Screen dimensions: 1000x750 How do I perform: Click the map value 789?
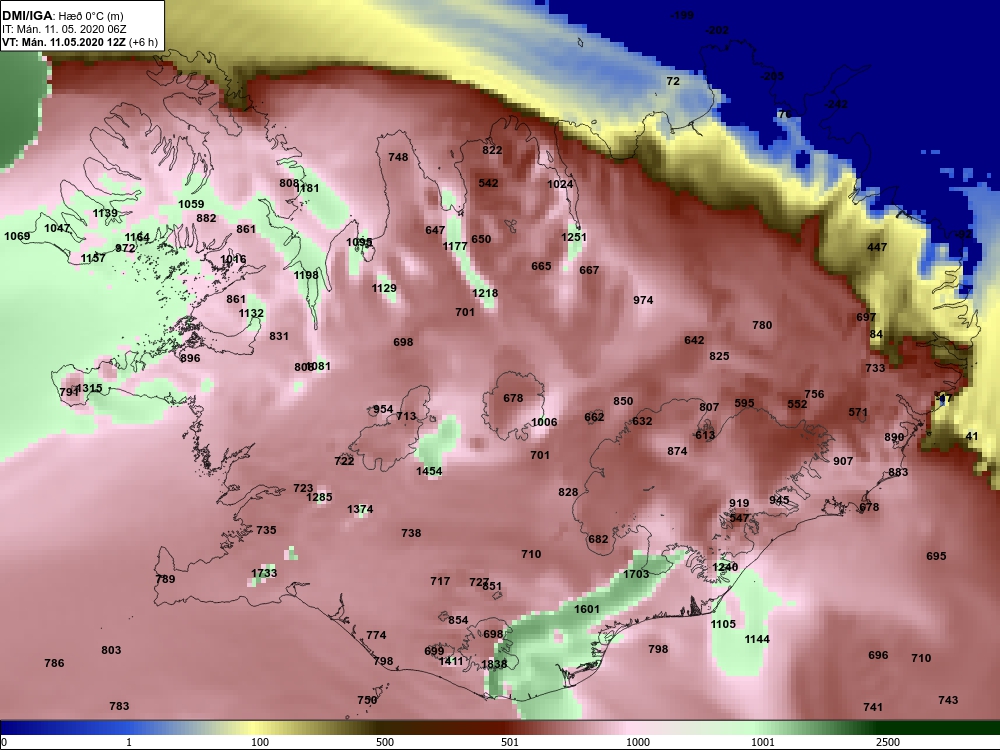click(x=165, y=580)
